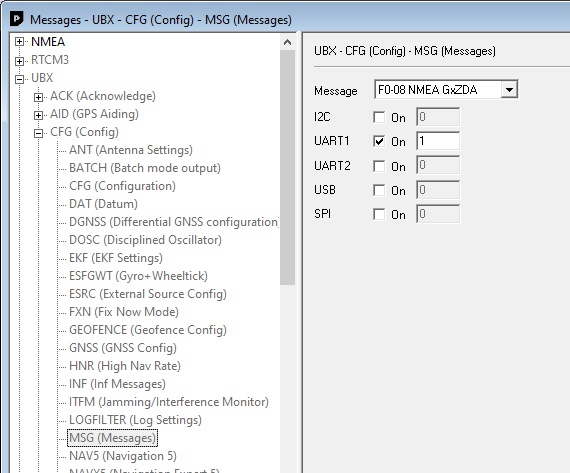
Task: Open ITFM (Jamming/Interference Monitor) item
Action: [x=169, y=402]
